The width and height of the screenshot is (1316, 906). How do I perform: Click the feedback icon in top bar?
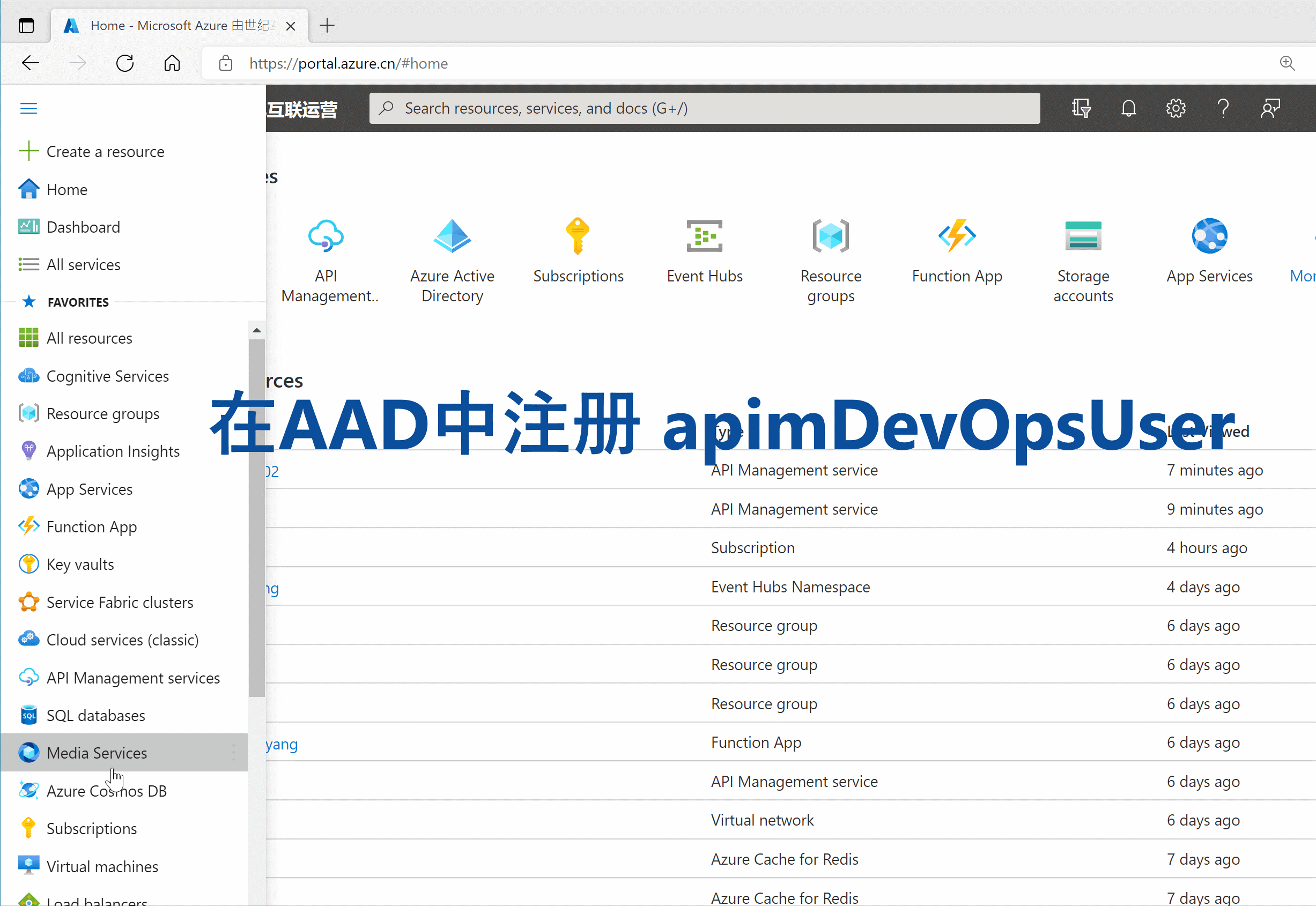click(x=1270, y=108)
